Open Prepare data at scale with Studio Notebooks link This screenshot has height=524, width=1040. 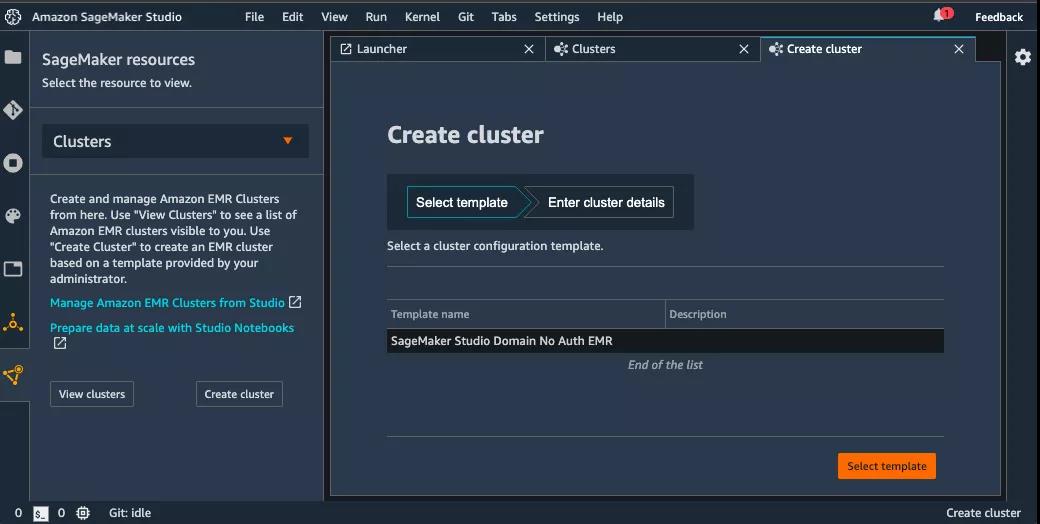pos(172,328)
